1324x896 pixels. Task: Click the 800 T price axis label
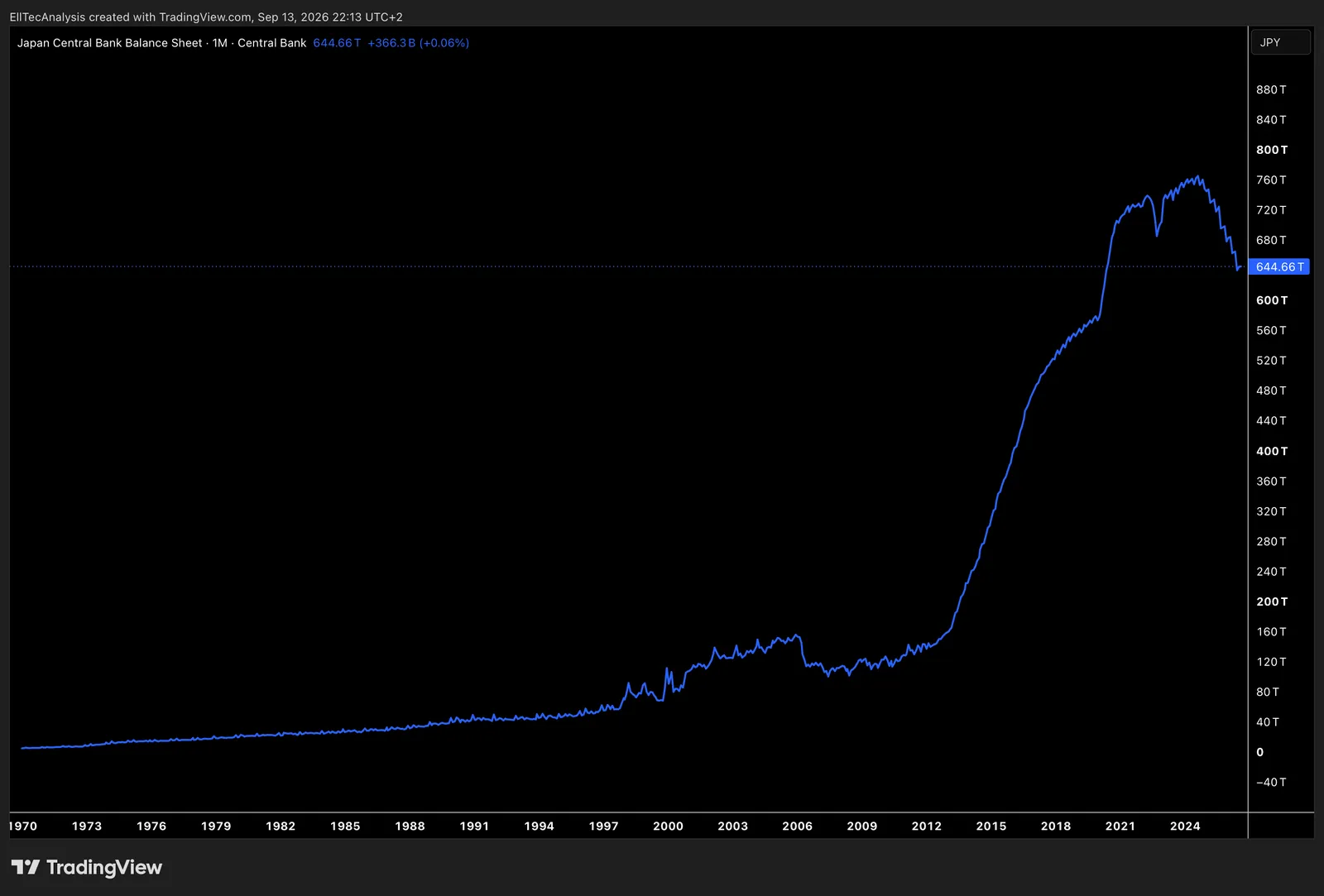pyautogui.click(x=1272, y=150)
